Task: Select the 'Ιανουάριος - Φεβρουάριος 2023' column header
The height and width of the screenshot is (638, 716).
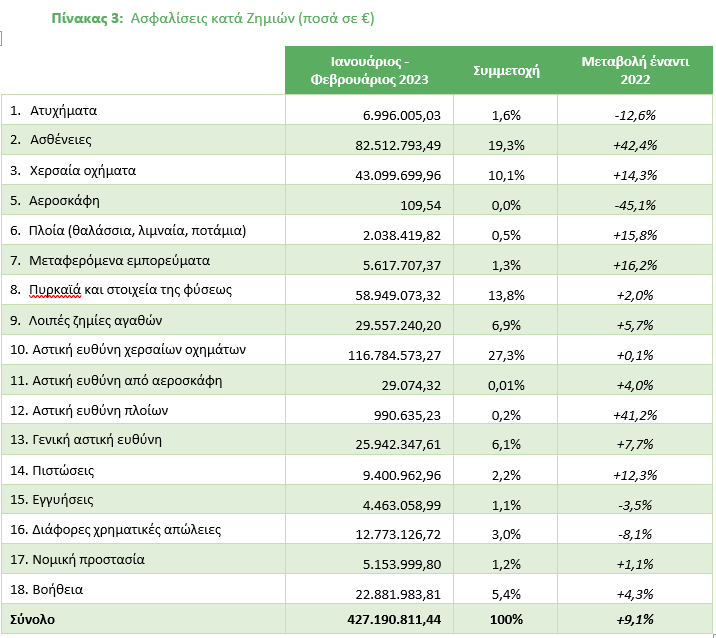Action: coord(369,70)
